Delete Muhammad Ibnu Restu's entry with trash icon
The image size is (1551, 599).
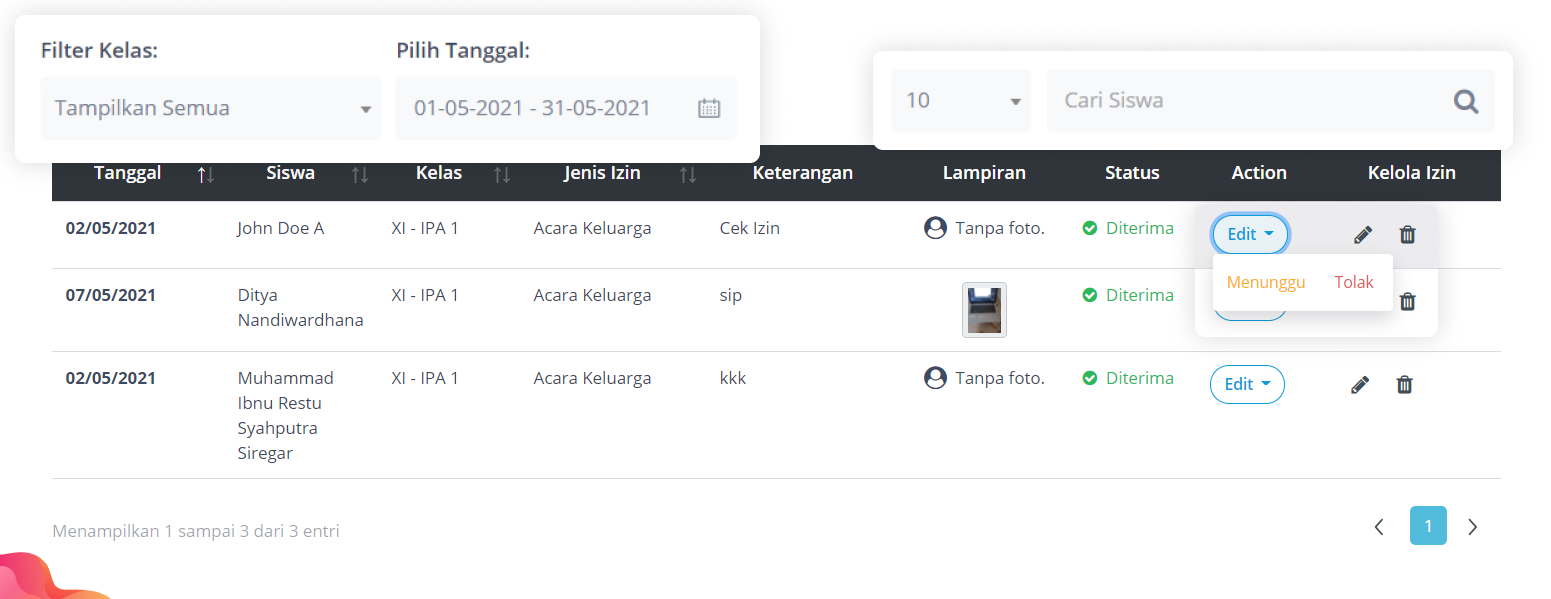1405,385
